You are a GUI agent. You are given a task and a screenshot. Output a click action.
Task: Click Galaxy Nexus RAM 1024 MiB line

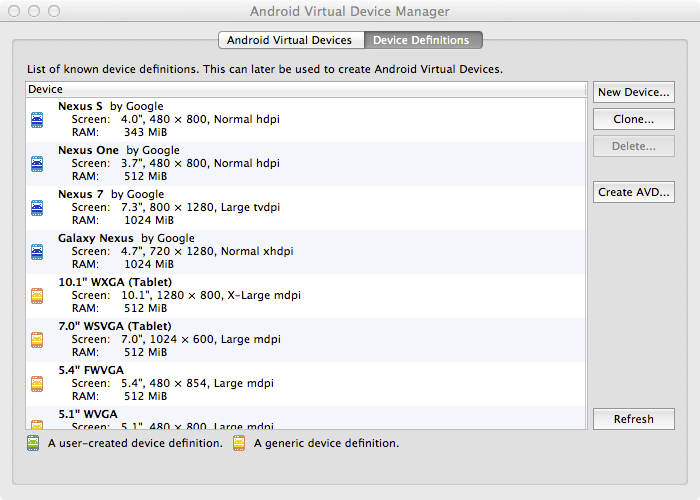pyautogui.click(x=123, y=264)
